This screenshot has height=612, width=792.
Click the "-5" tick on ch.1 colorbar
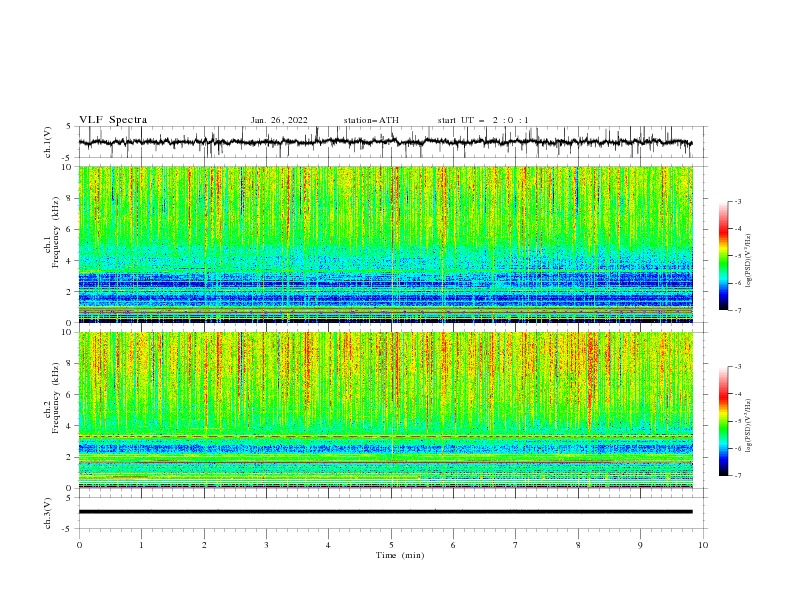click(x=738, y=256)
